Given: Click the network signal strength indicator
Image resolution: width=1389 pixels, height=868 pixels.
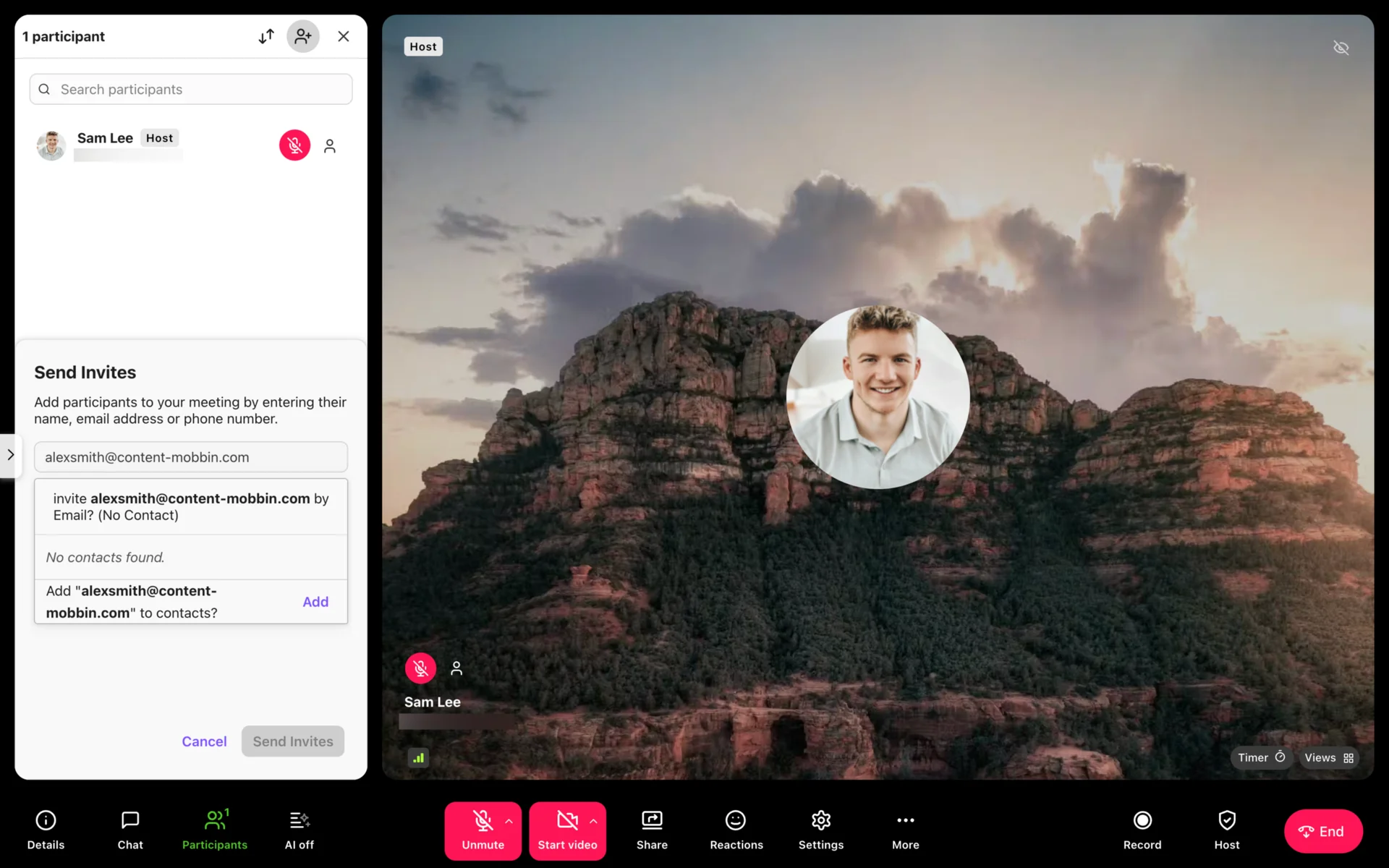Looking at the screenshot, I should coord(418,758).
